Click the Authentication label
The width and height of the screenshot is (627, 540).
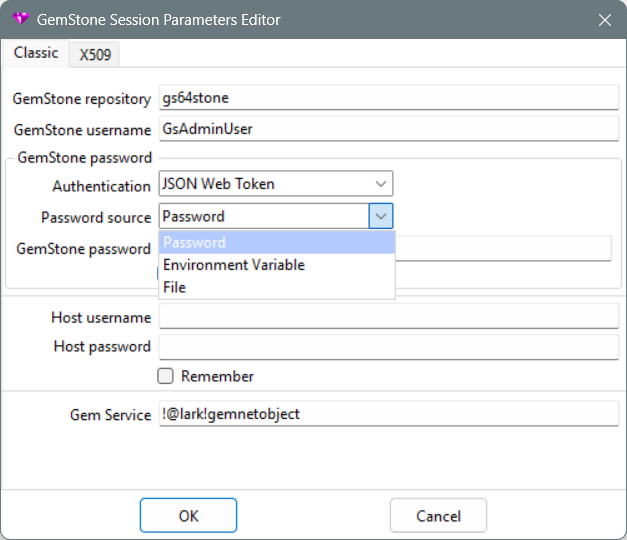102,186
